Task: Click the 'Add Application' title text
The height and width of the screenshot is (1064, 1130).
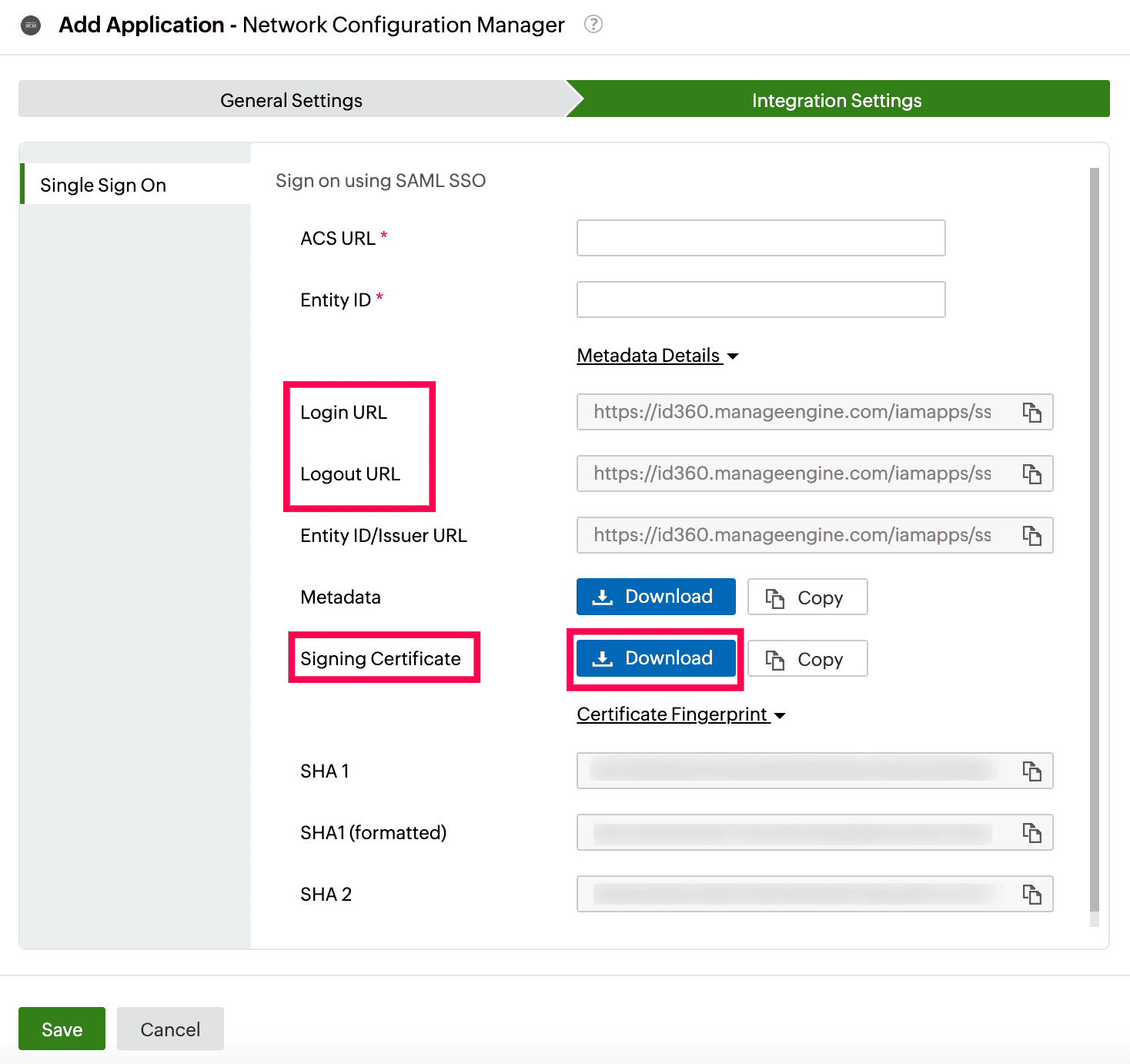Action: pyautogui.click(x=142, y=25)
